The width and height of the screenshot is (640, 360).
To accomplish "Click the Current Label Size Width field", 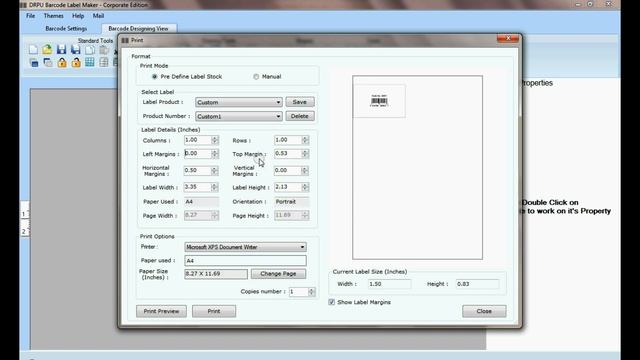I will [389, 284].
